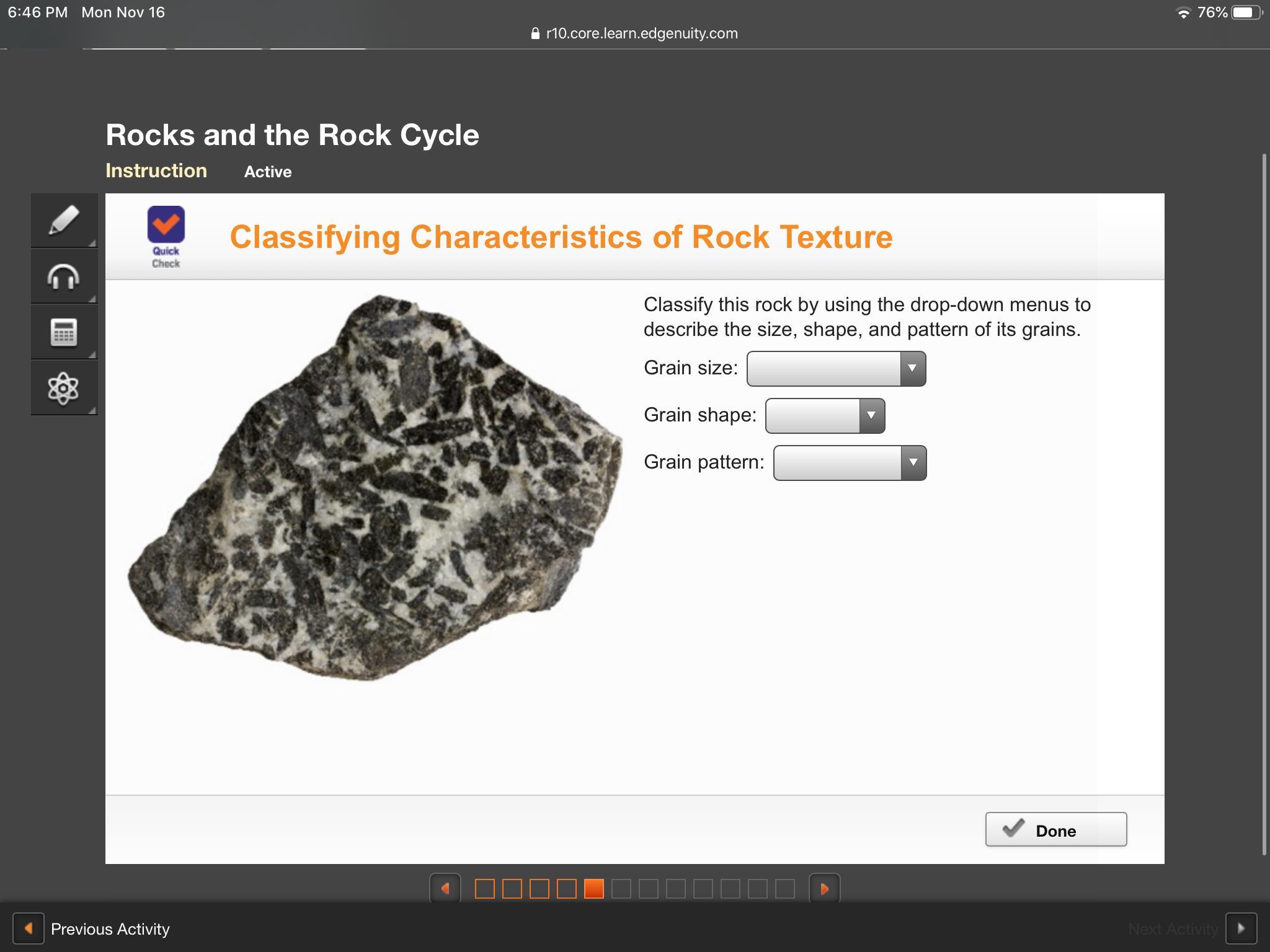Screen dimensions: 1270x952
Task: Open the calculator tool
Action: (64, 332)
